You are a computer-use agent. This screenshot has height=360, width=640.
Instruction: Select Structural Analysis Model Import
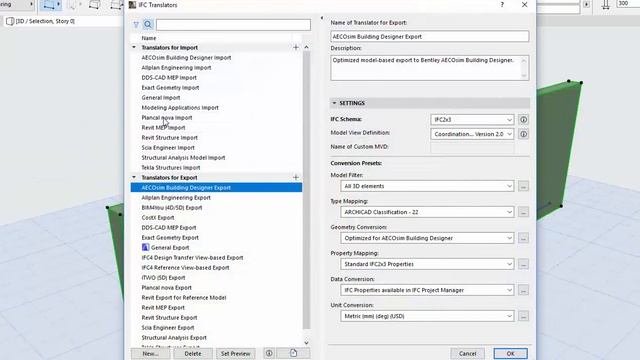pyautogui.click(x=183, y=158)
